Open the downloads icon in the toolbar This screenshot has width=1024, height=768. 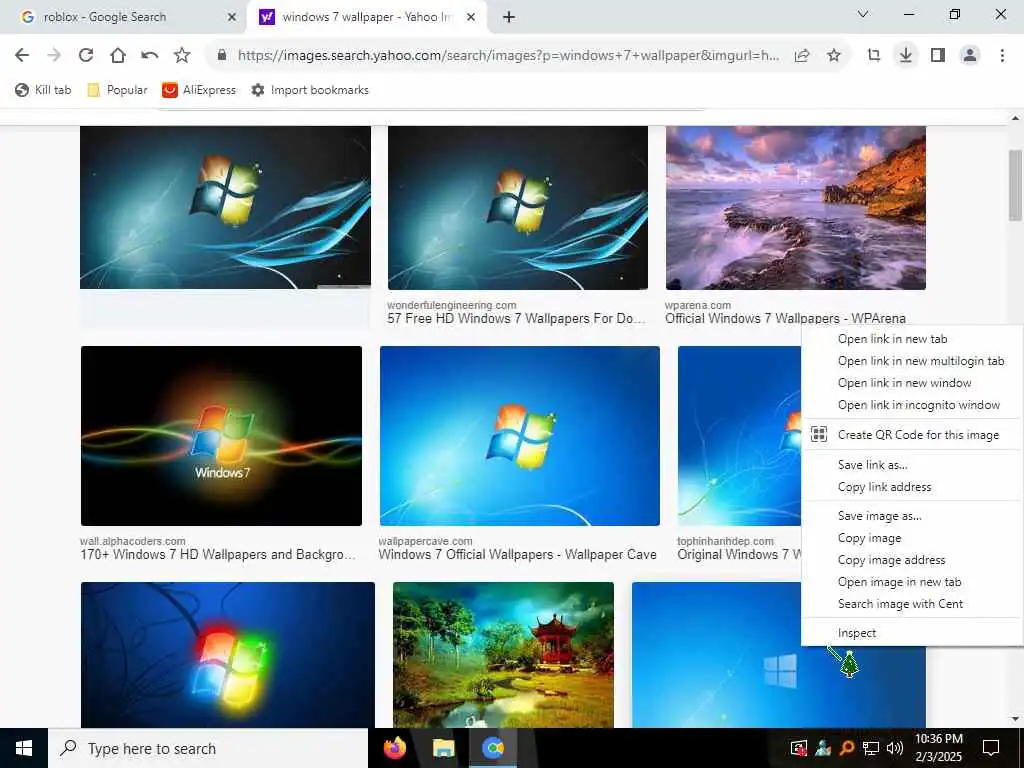pos(906,56)
